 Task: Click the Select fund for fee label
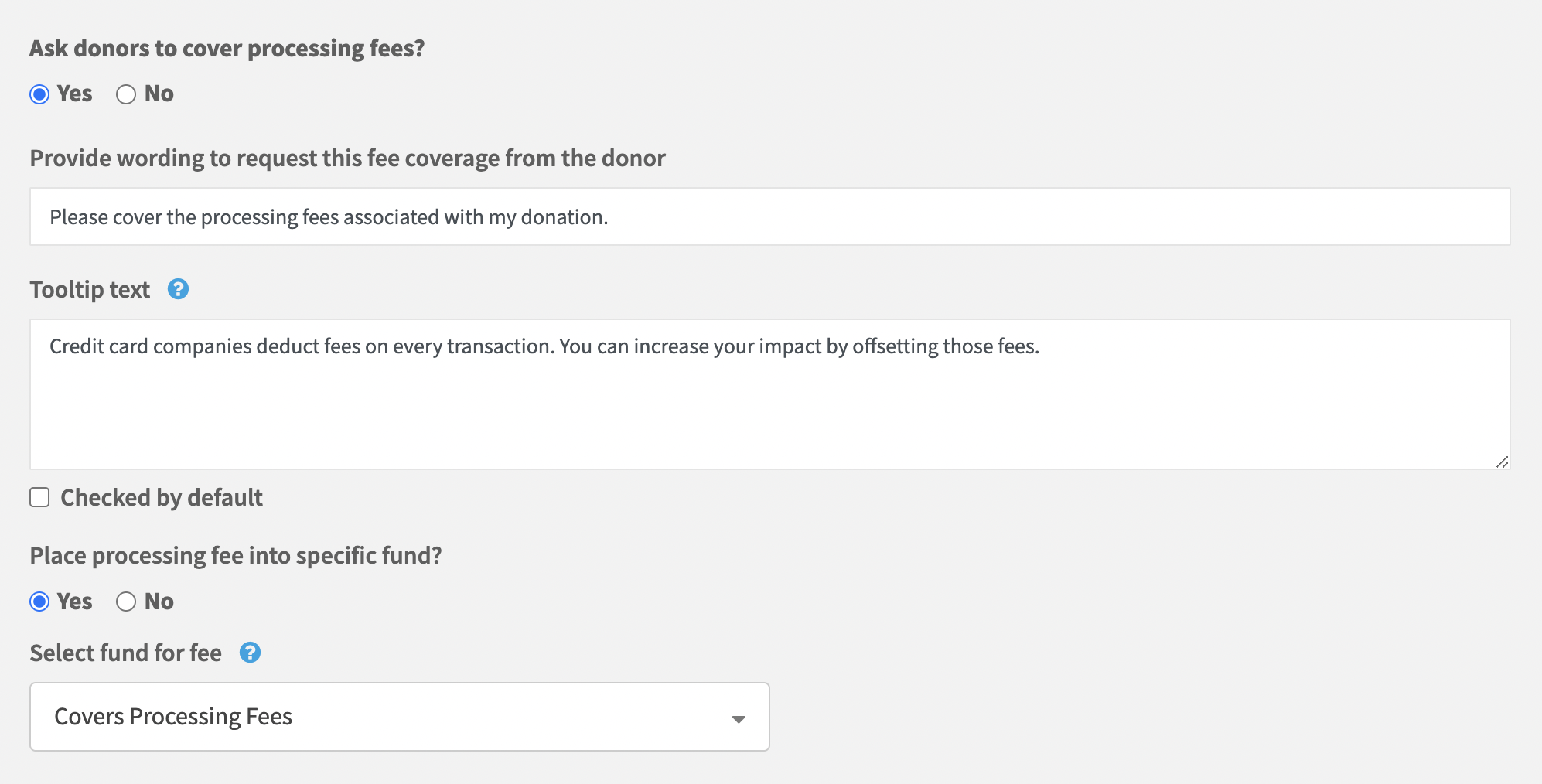[x=125, y=653]
